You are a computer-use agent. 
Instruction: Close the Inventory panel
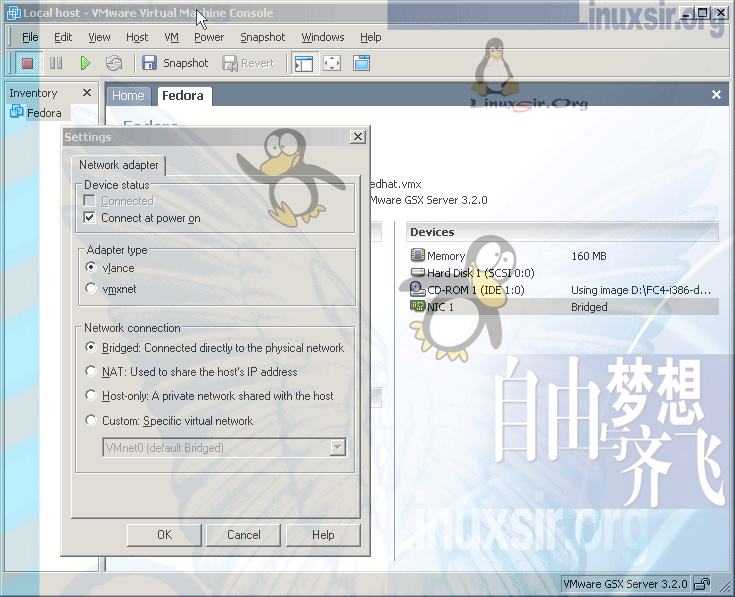click(87, 93)
